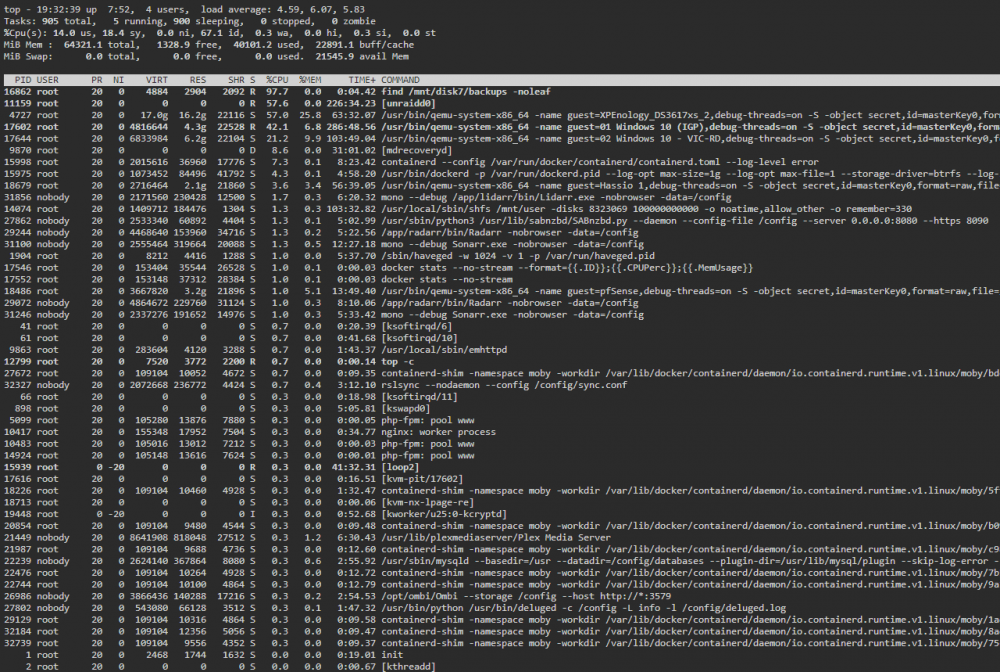Click the /opt/ombi/Ombi command
The width and height of the screenshot is (1000, 672).
(x=526, y=597)
